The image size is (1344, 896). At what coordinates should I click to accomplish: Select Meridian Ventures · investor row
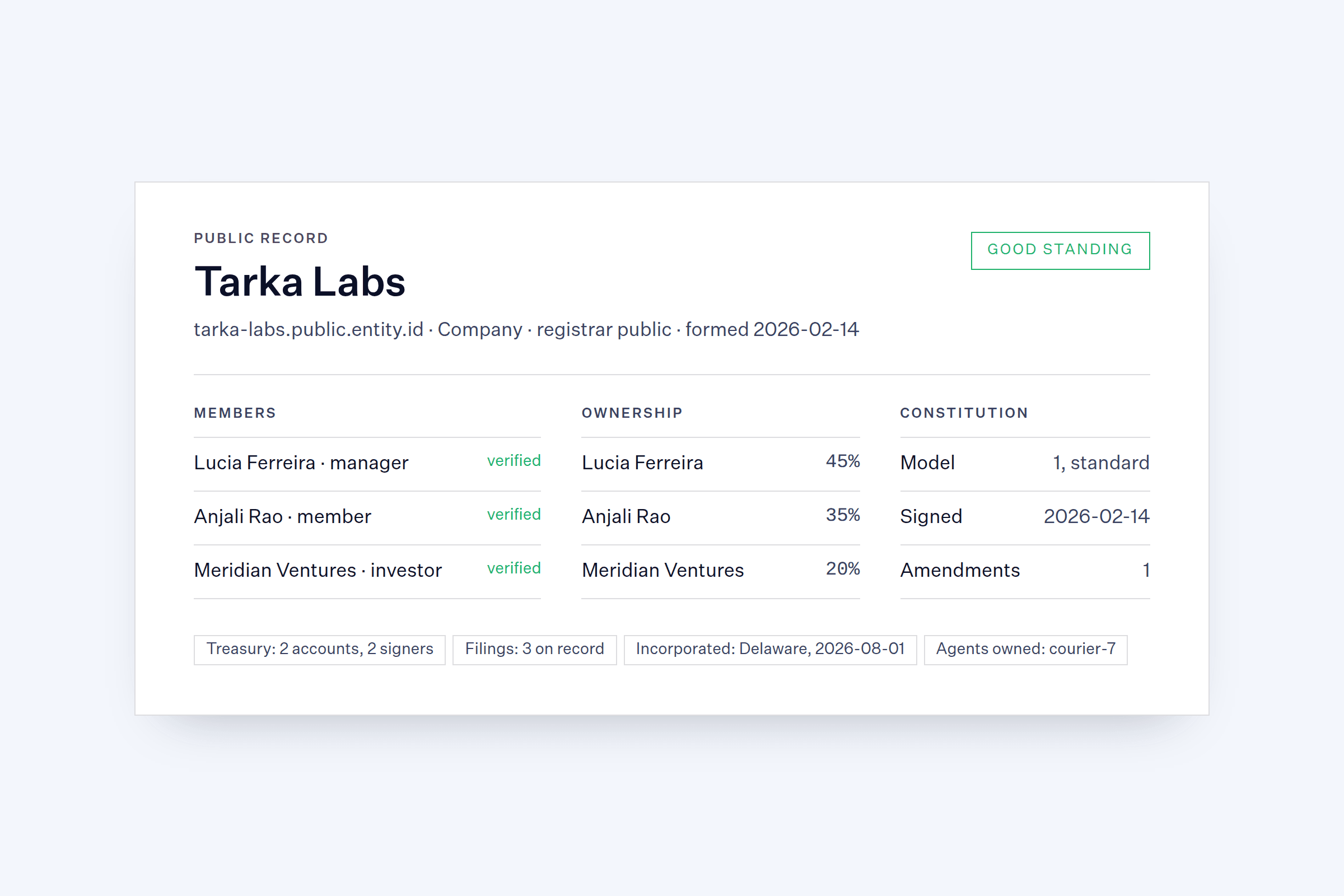[x=367, y=571]
